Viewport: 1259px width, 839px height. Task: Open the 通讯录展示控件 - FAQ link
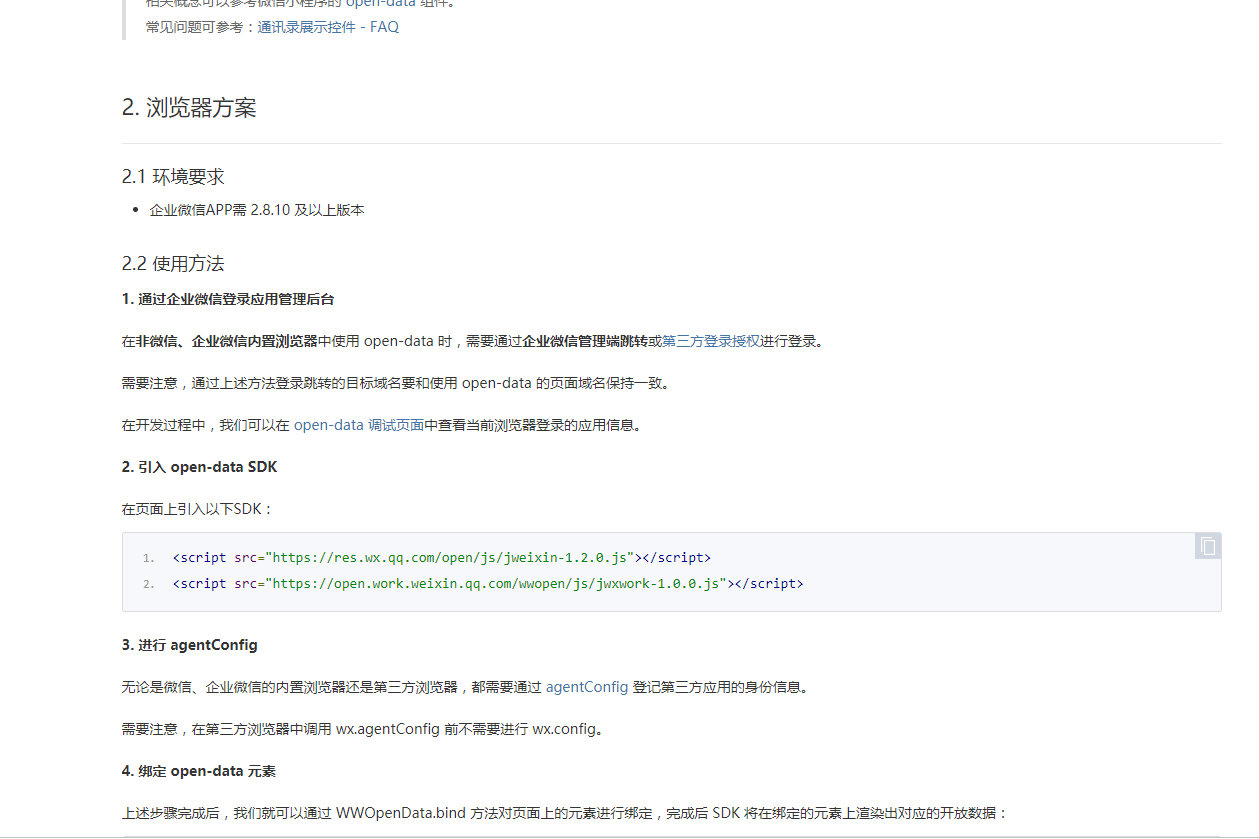click(x=328, y=27)
